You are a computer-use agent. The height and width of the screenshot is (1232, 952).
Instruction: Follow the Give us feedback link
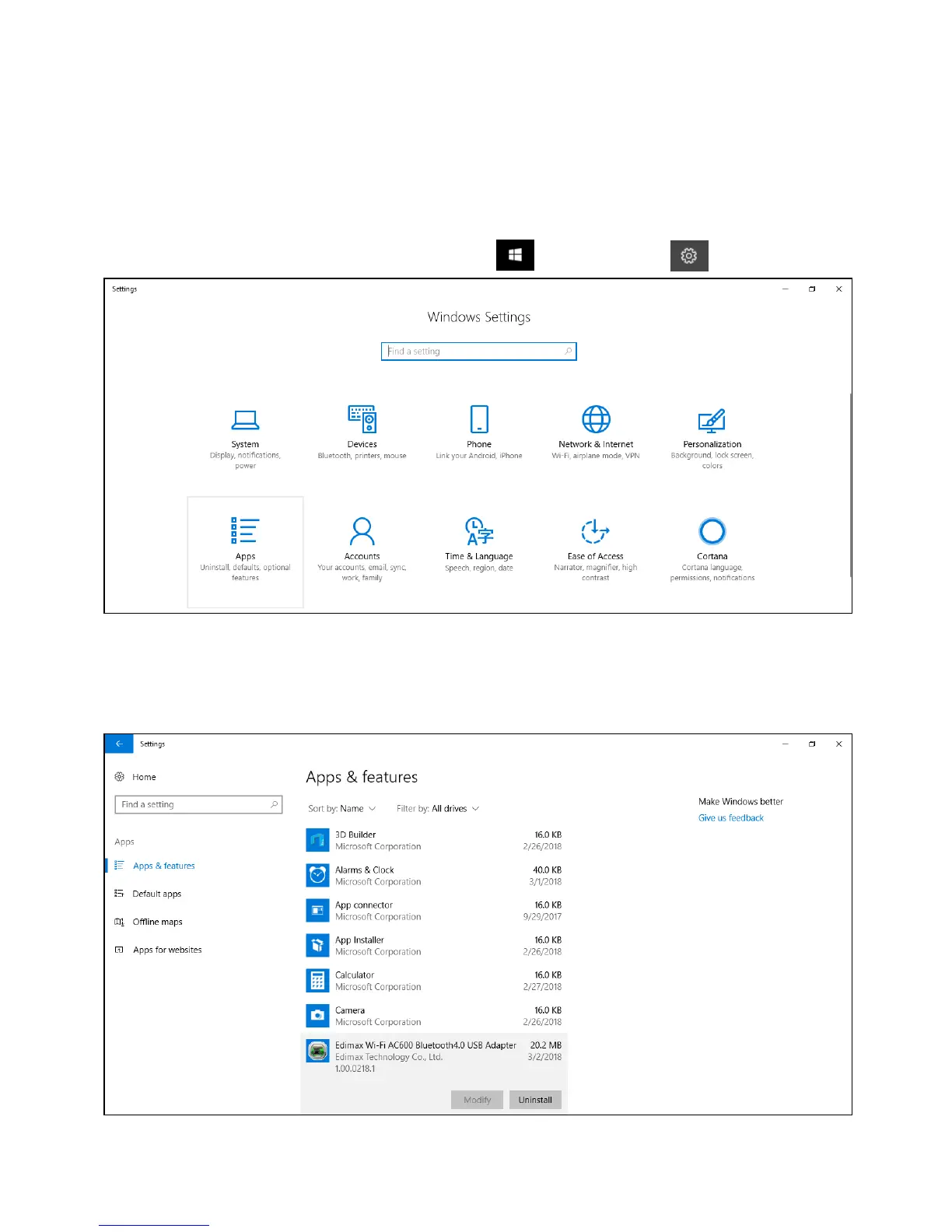(731, 818)
